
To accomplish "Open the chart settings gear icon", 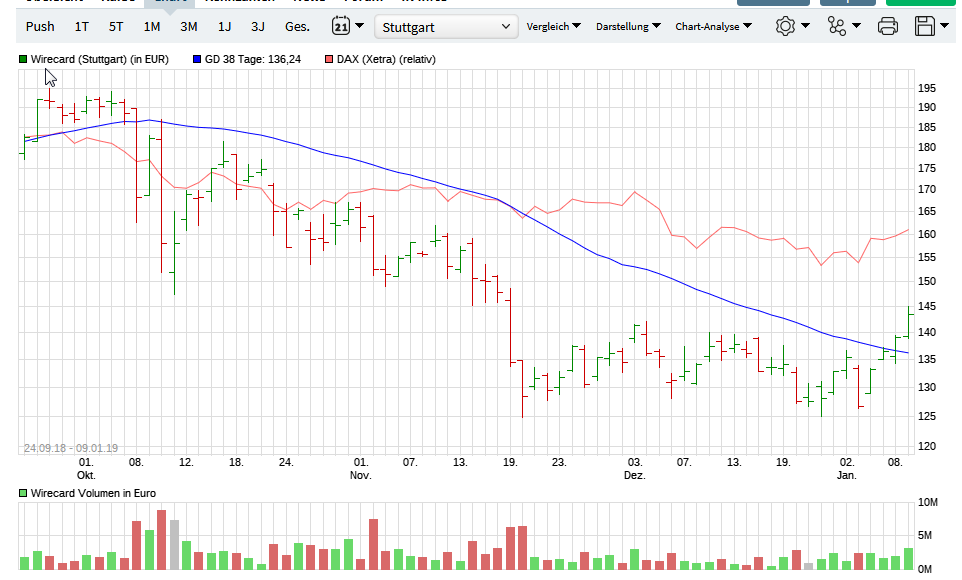I will click(x=785, y=26).
